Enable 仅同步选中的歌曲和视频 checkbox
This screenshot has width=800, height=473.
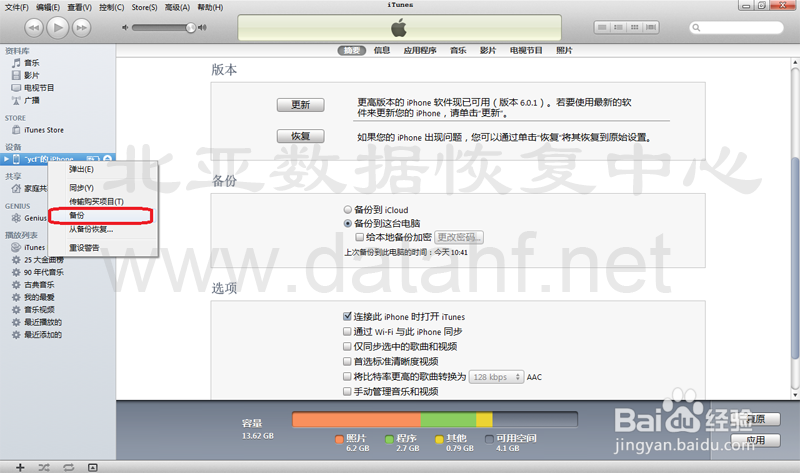click(347, 346)
